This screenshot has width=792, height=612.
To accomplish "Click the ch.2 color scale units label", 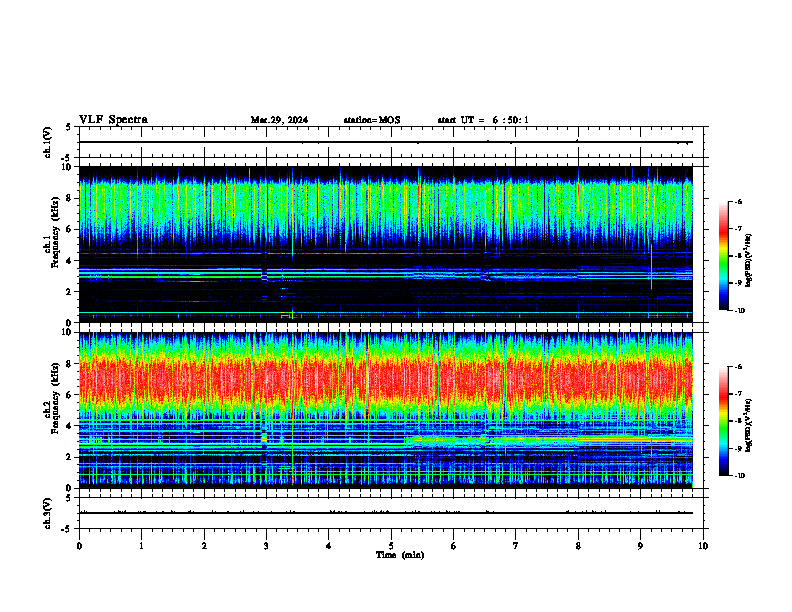I will point(749,425).
